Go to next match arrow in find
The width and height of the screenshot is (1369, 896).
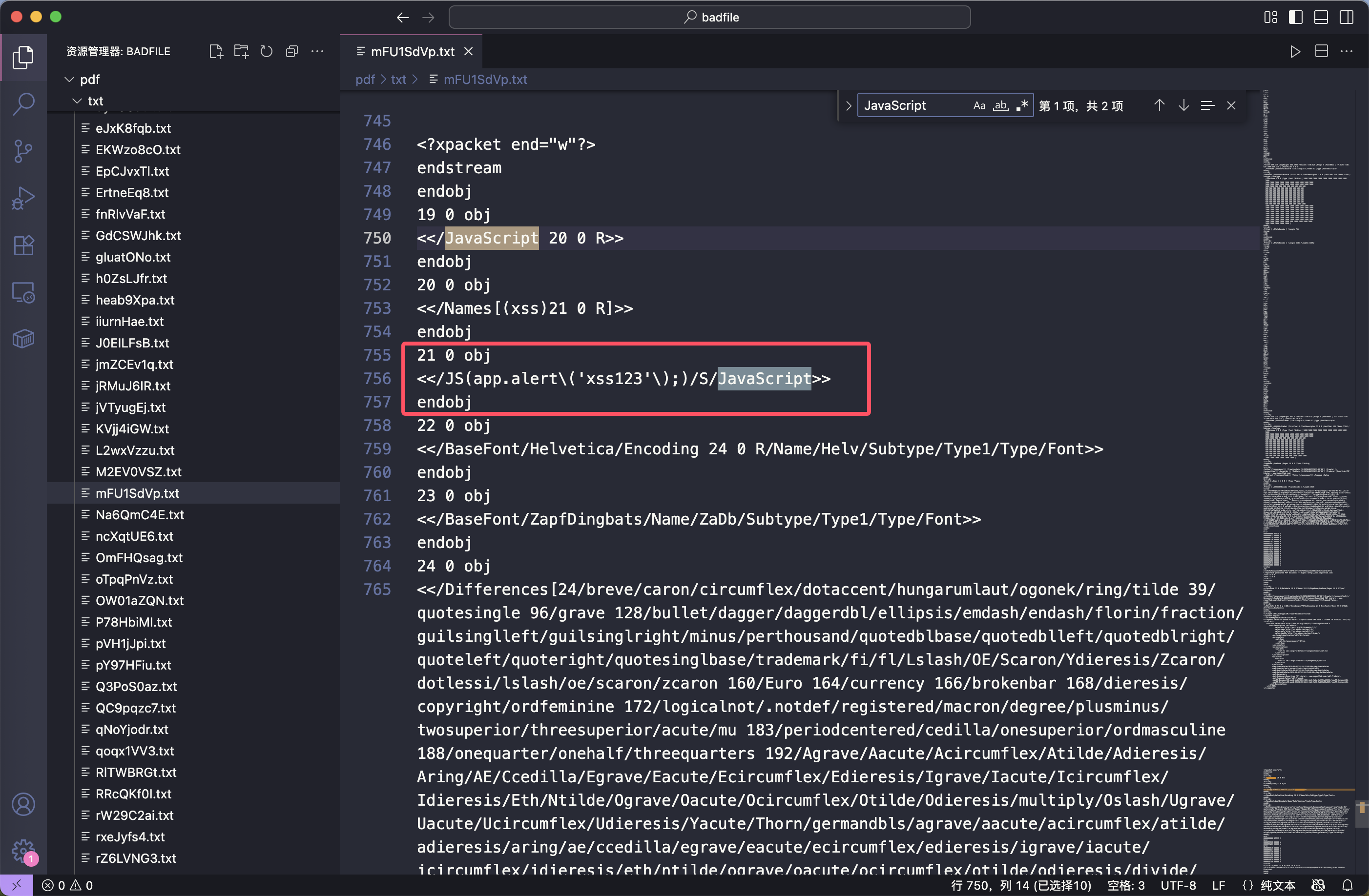tap(1183, 106)
